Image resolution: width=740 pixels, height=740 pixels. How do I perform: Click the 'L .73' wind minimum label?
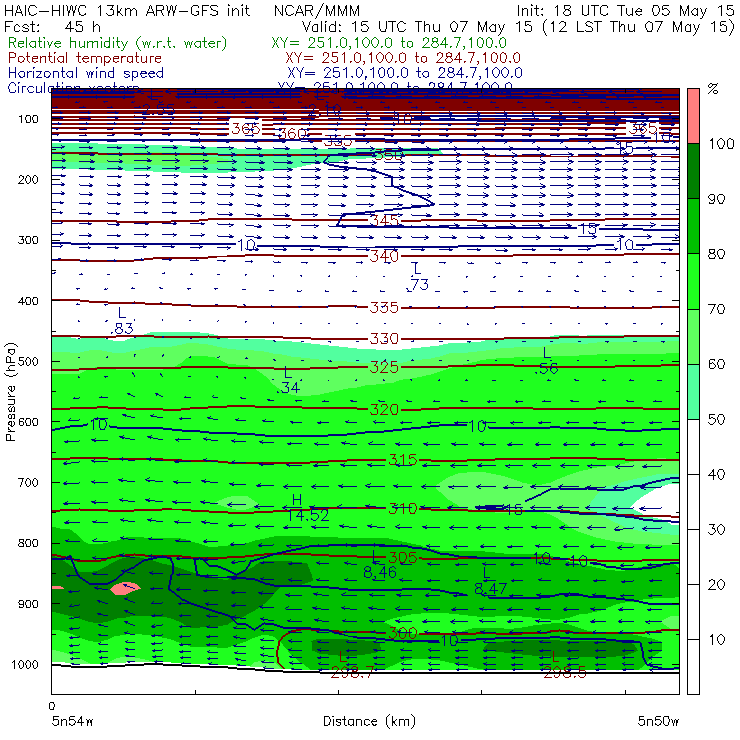pos(417,278)
